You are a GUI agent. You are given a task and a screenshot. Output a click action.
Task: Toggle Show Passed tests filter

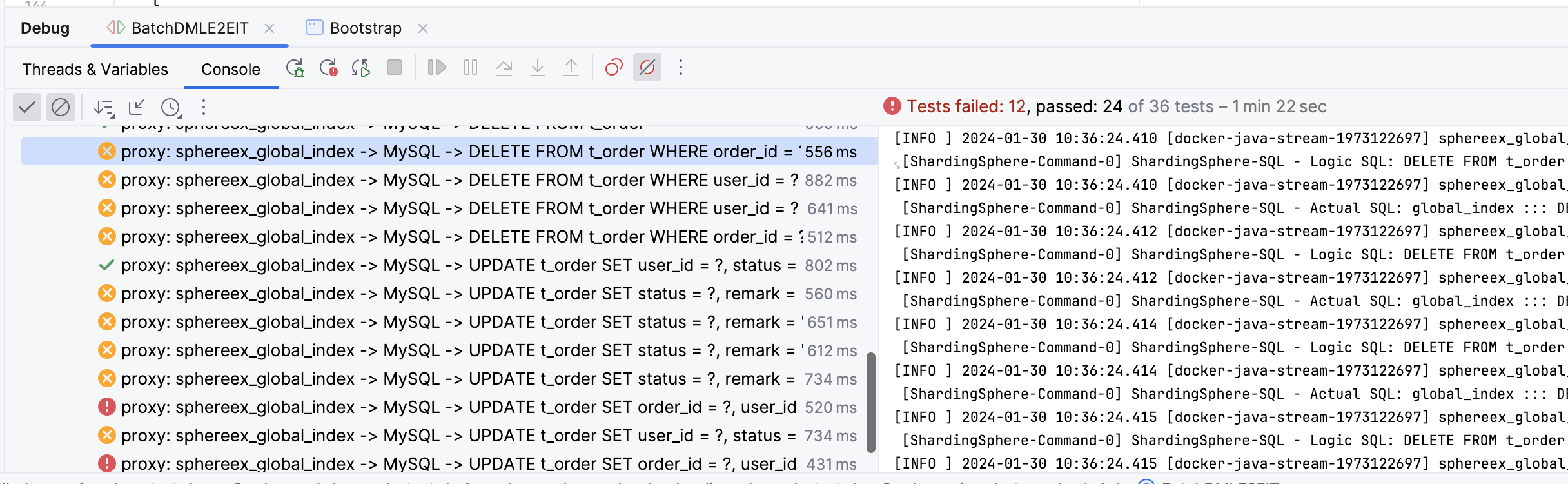[x=27, y=107]
